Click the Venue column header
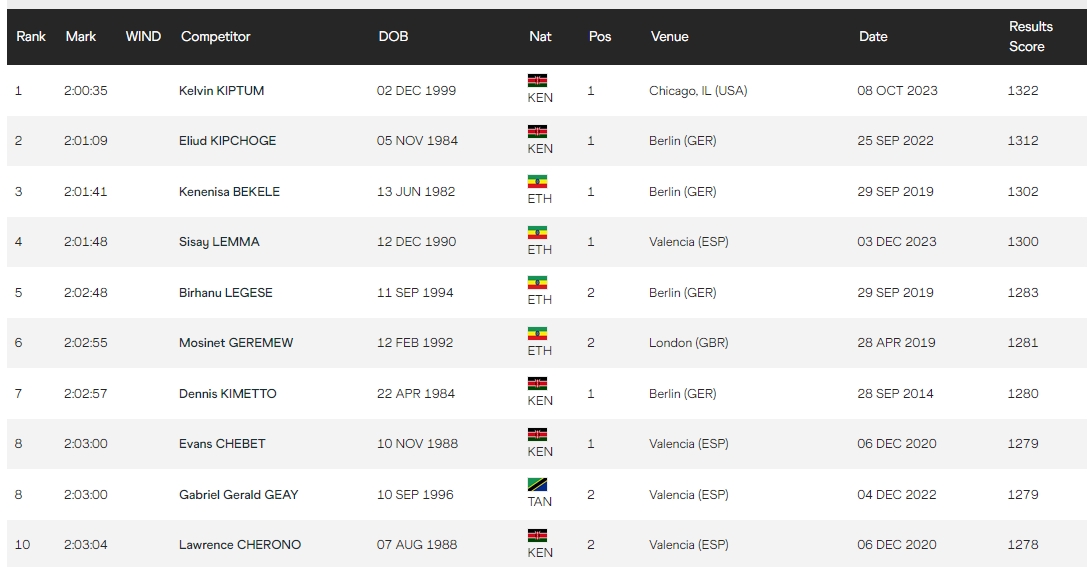This screenshot has width=1090, height=567. click(669, 36)
